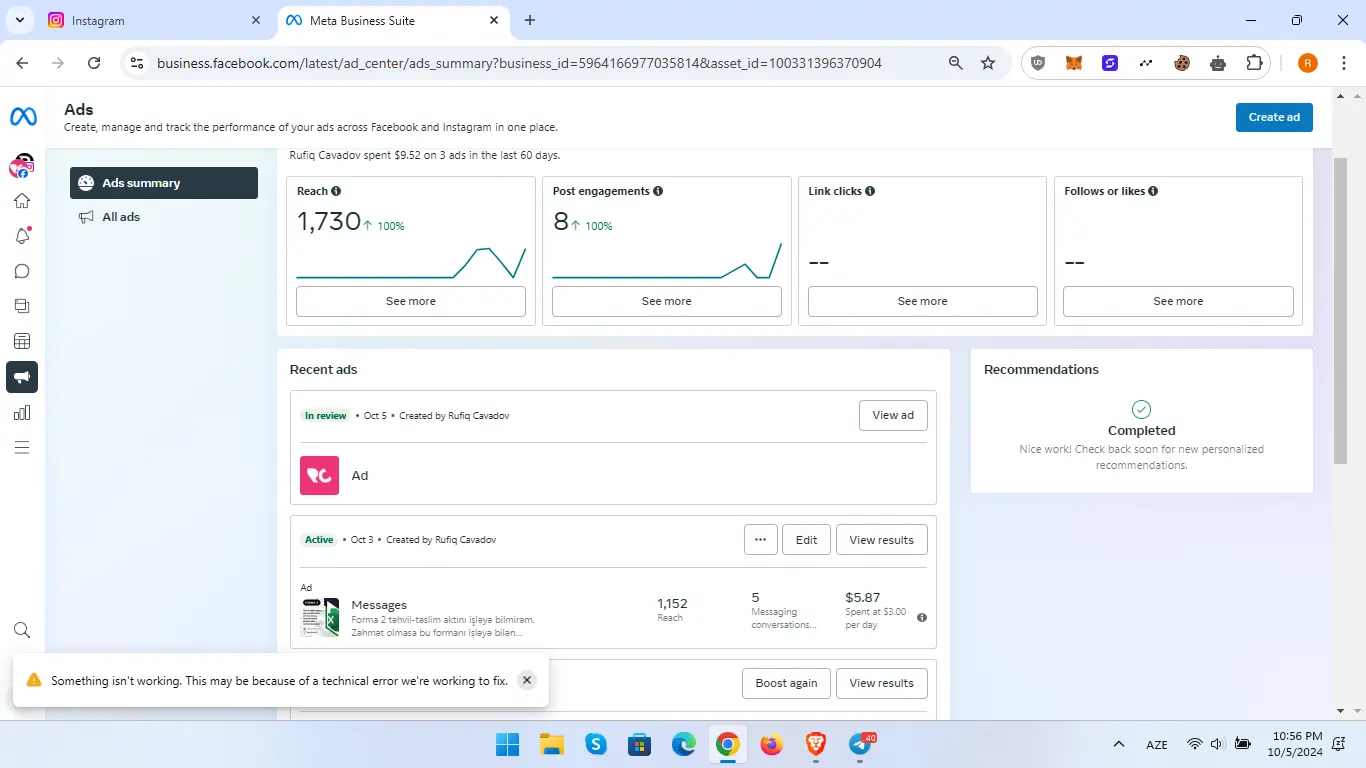Viewport: 1366px width, 768px height.
Task: Open Chrome profile avatar R
Action: 1308,63
